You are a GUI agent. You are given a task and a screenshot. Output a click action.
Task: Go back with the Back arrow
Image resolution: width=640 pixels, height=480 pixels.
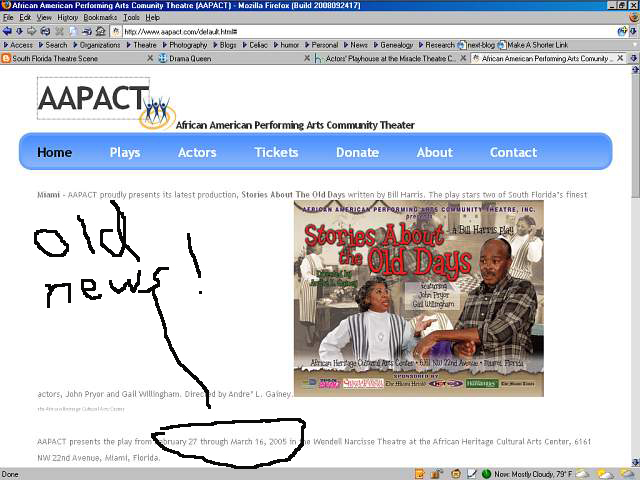click(x=7, y=31)
